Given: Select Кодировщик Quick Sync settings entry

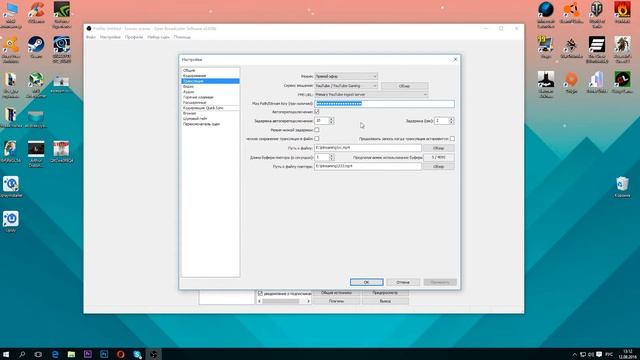Looking at the screenshot, I should [210, 108].
